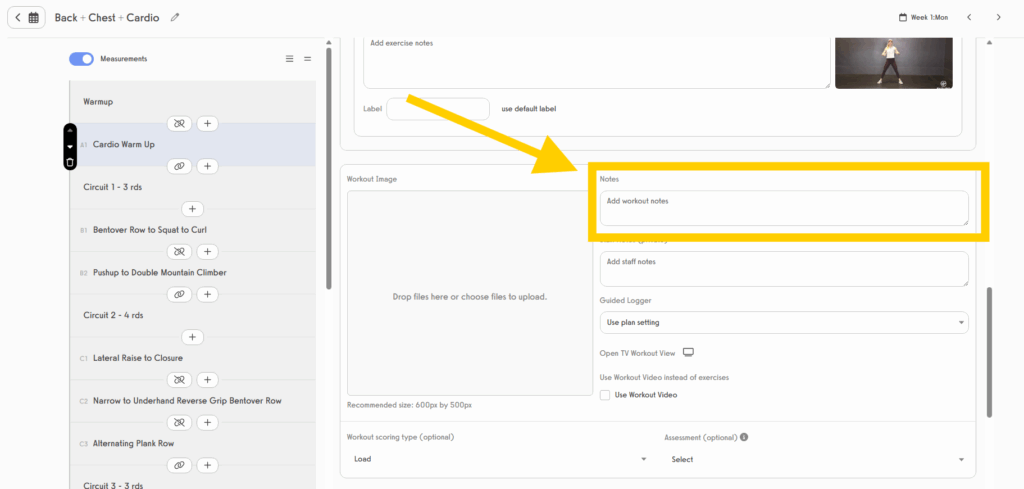The height and width of the screenshot is (489, 1024).
Task: Open the Workout scoring type Load dropdown
Action: click(499, 459)
